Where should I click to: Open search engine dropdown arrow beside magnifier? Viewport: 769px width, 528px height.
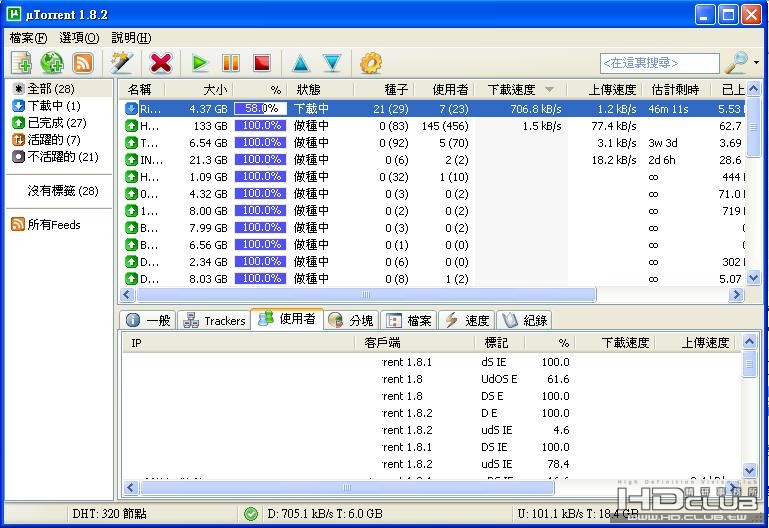(x=756, y=63)
